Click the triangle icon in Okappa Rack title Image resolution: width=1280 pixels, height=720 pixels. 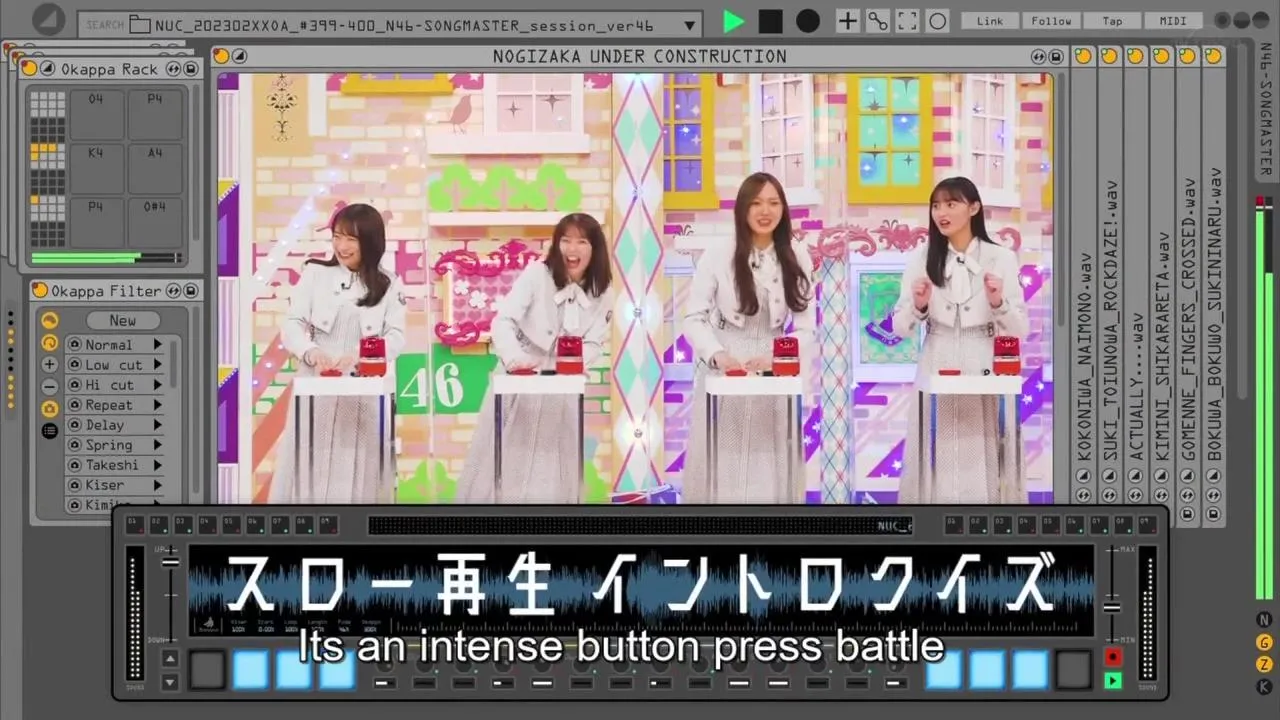tap(48, 69)
